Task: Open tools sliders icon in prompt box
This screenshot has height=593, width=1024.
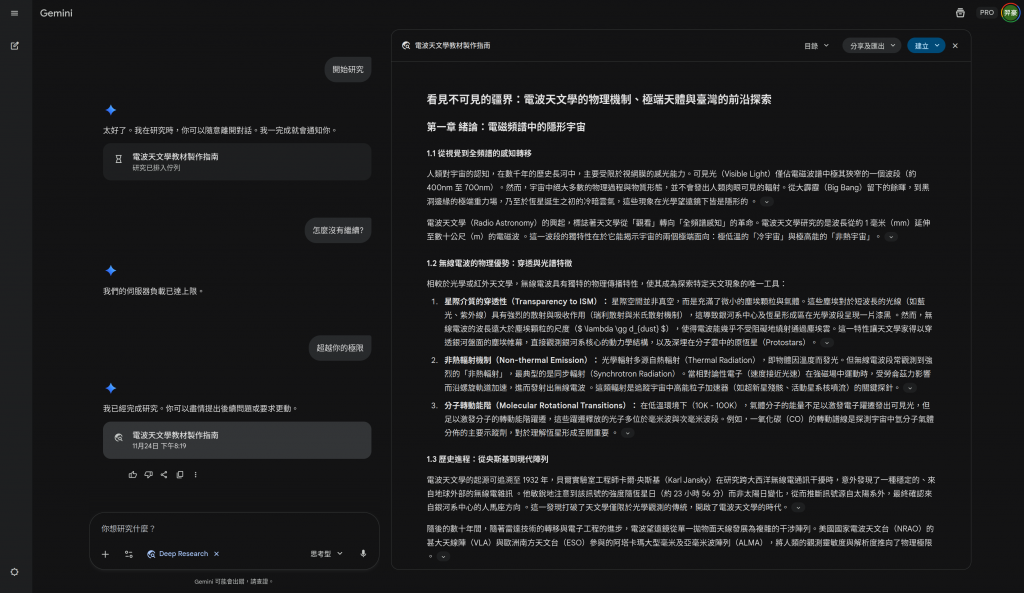Action: coord(129,554)
